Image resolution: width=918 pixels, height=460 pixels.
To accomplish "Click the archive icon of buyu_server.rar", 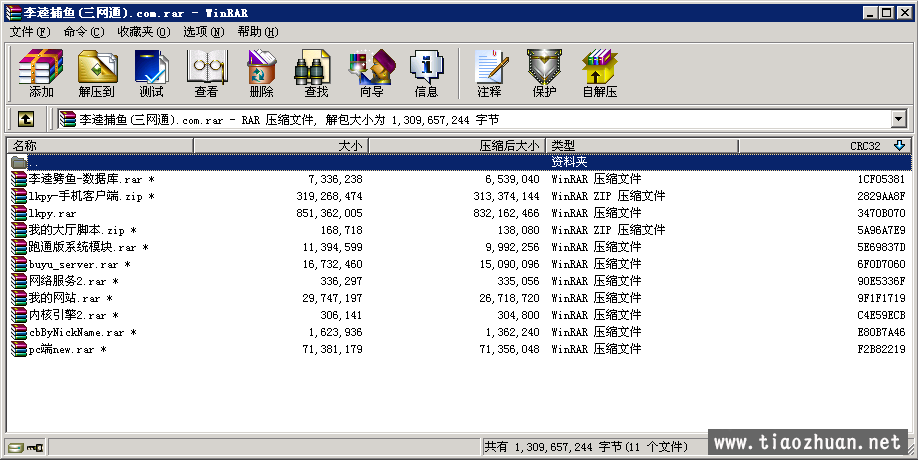I will [19, 264].
